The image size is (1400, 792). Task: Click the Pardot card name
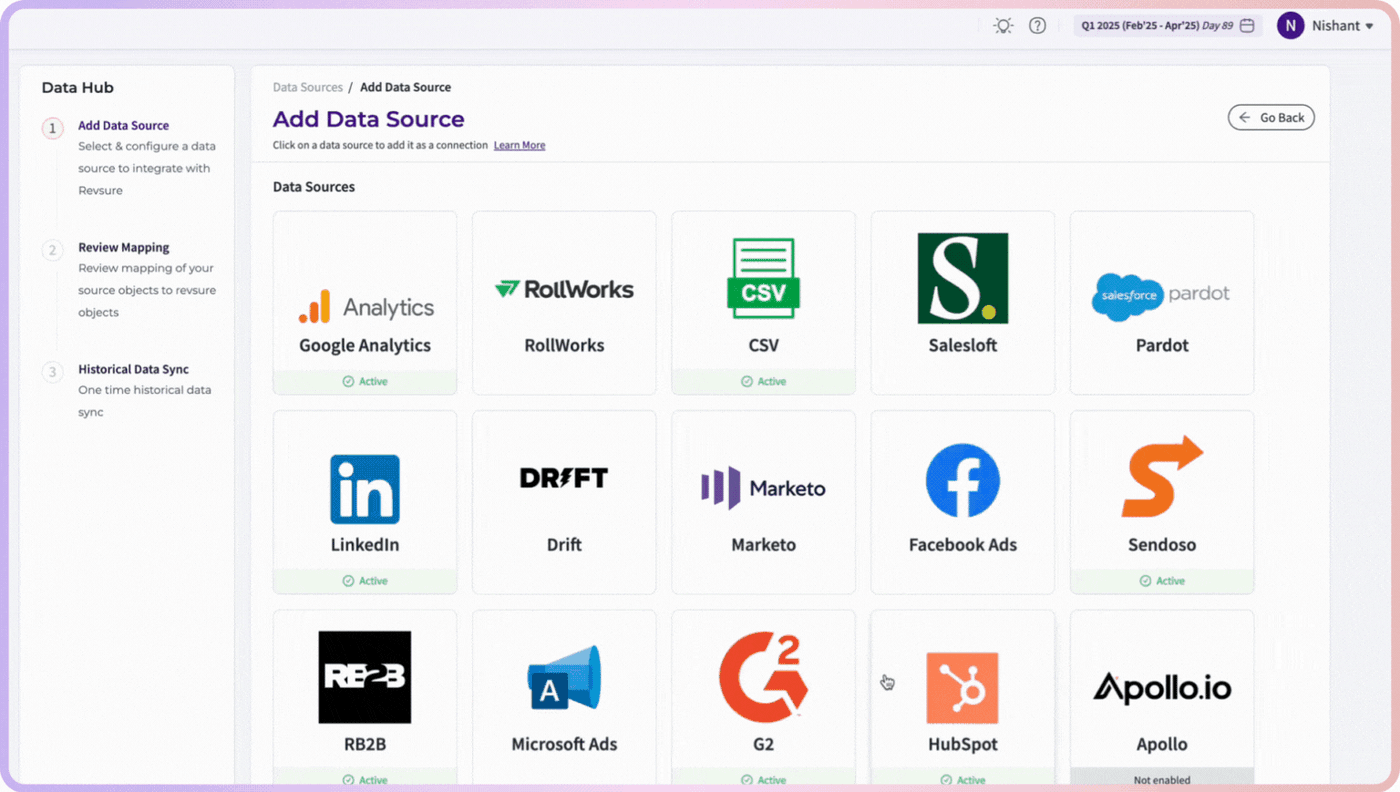(1162, 346)
